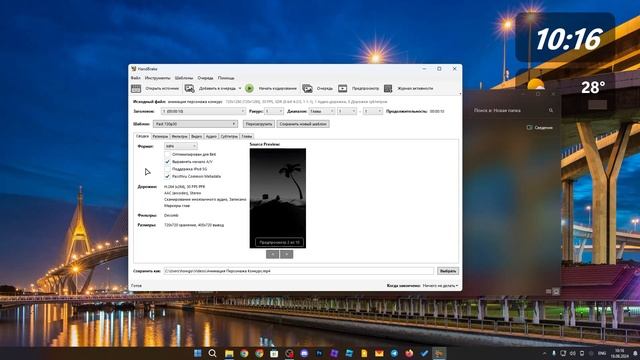This screenshot has height=360, width=640.
Task: Open the Формат (Format) MP4 dropdown
Action: 181,146
